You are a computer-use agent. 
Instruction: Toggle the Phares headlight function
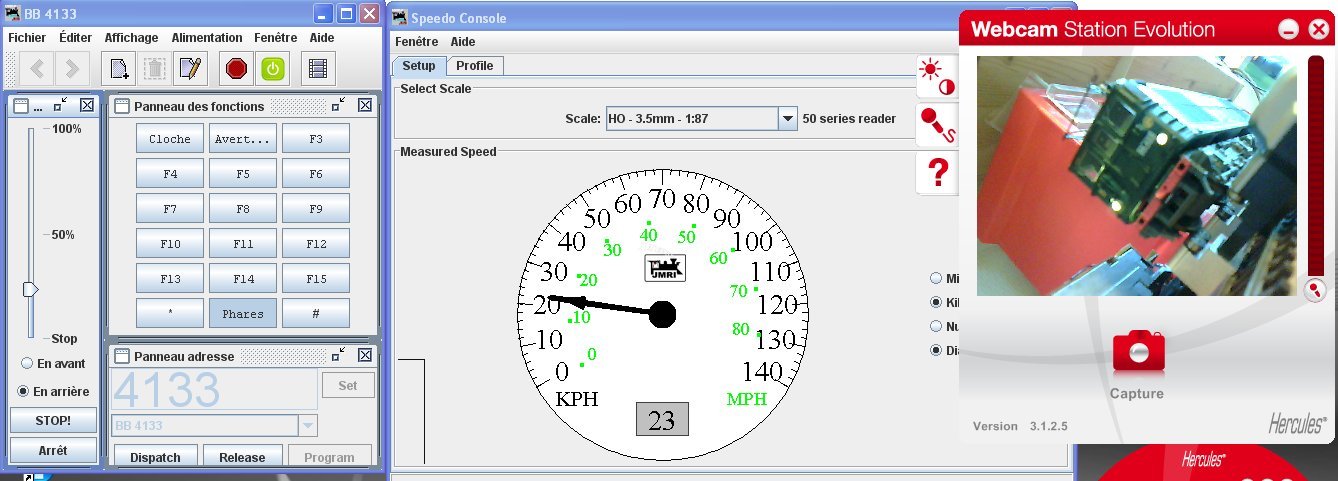[243, 313]
